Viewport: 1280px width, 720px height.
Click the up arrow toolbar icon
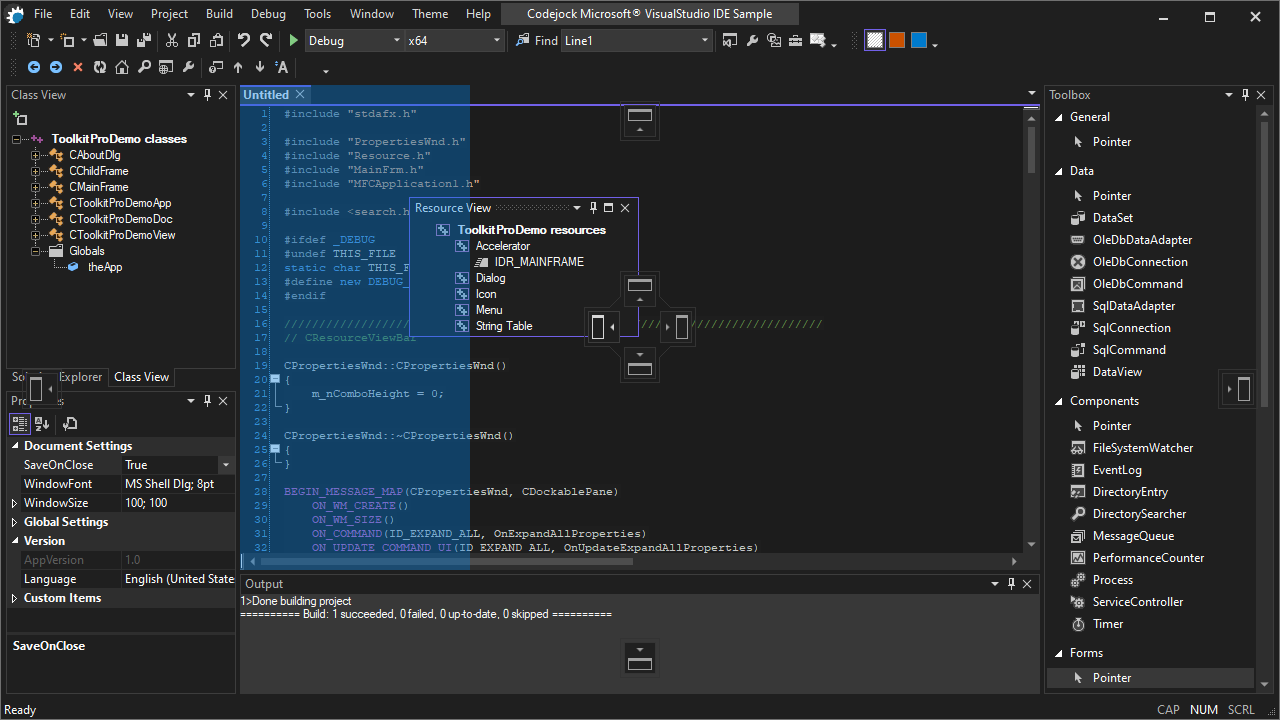coord(238,67)
